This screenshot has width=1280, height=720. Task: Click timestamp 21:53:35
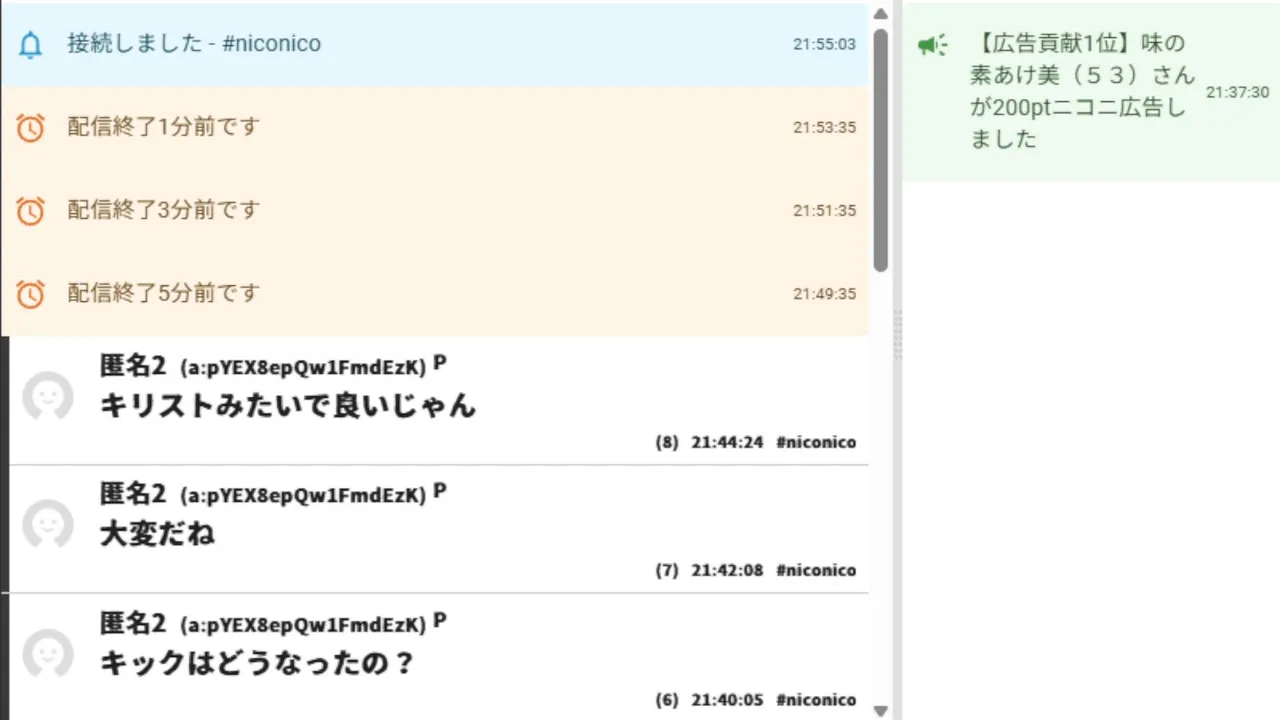[825, 127]
